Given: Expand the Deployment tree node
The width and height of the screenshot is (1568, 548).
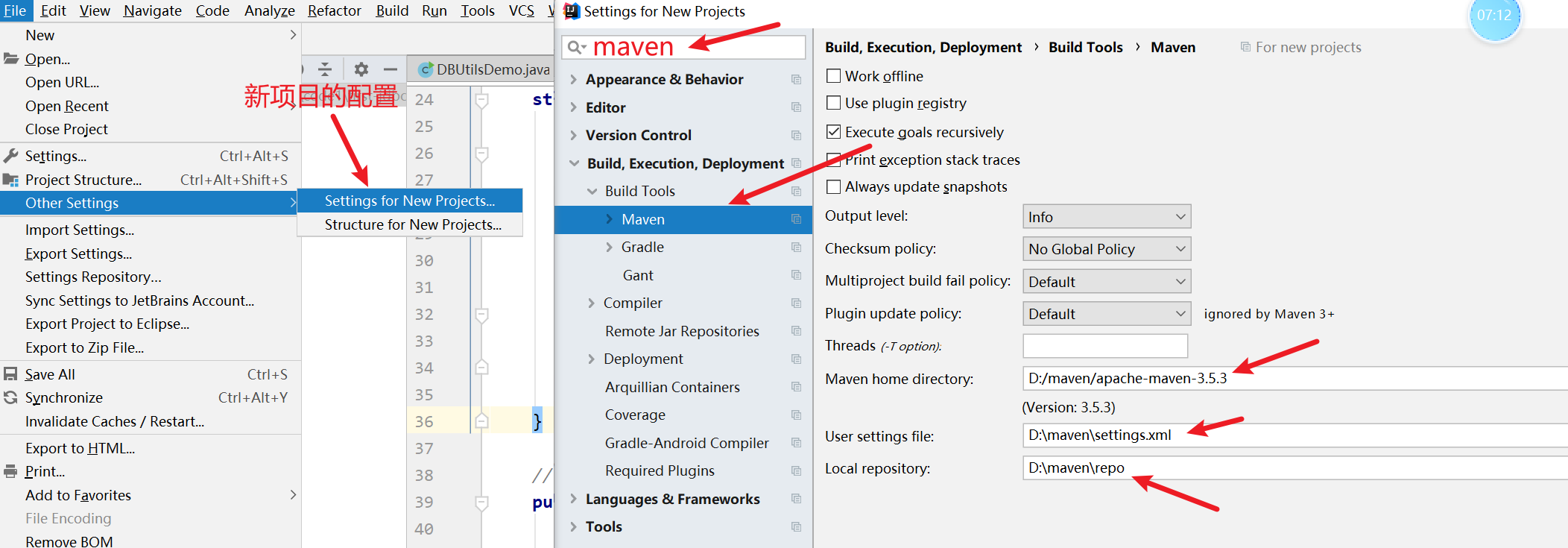Looking at the screenshot, I should click(x=592, y=359).
